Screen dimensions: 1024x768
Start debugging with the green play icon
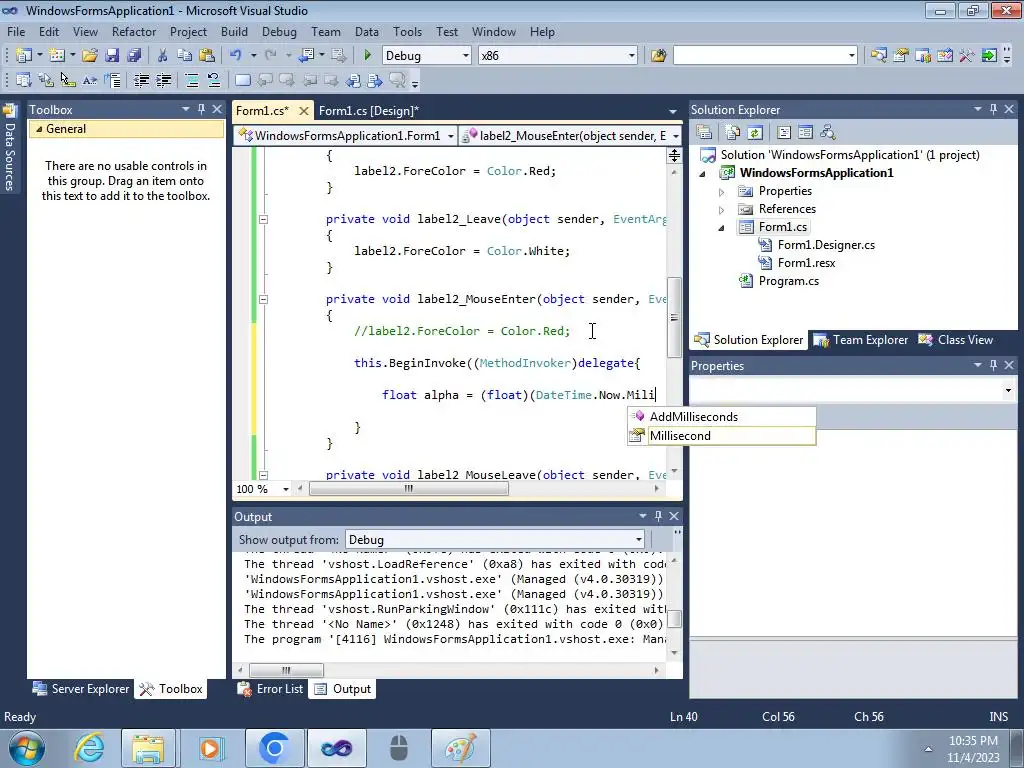367,56
